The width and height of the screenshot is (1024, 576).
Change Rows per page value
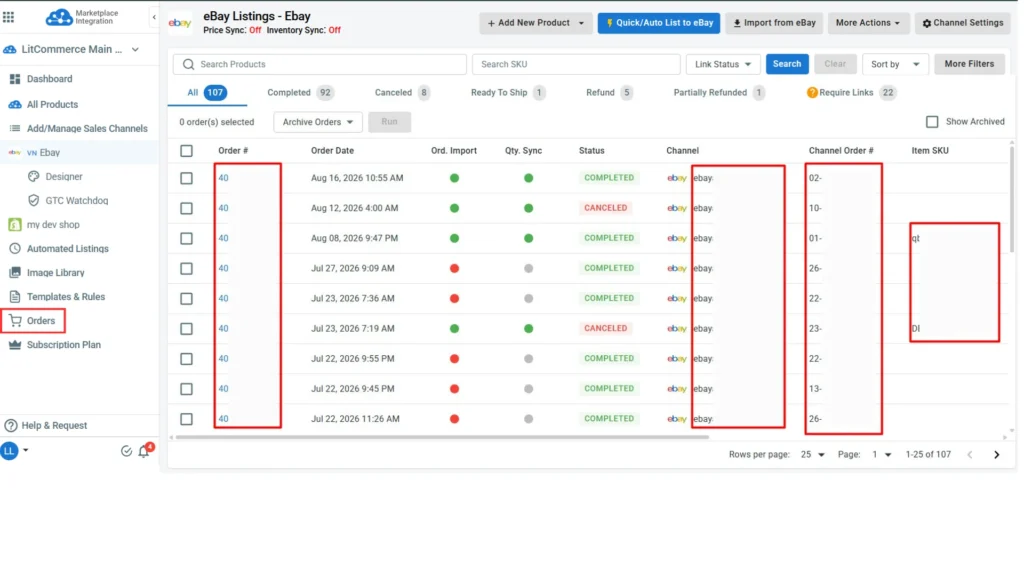[812, 455]
